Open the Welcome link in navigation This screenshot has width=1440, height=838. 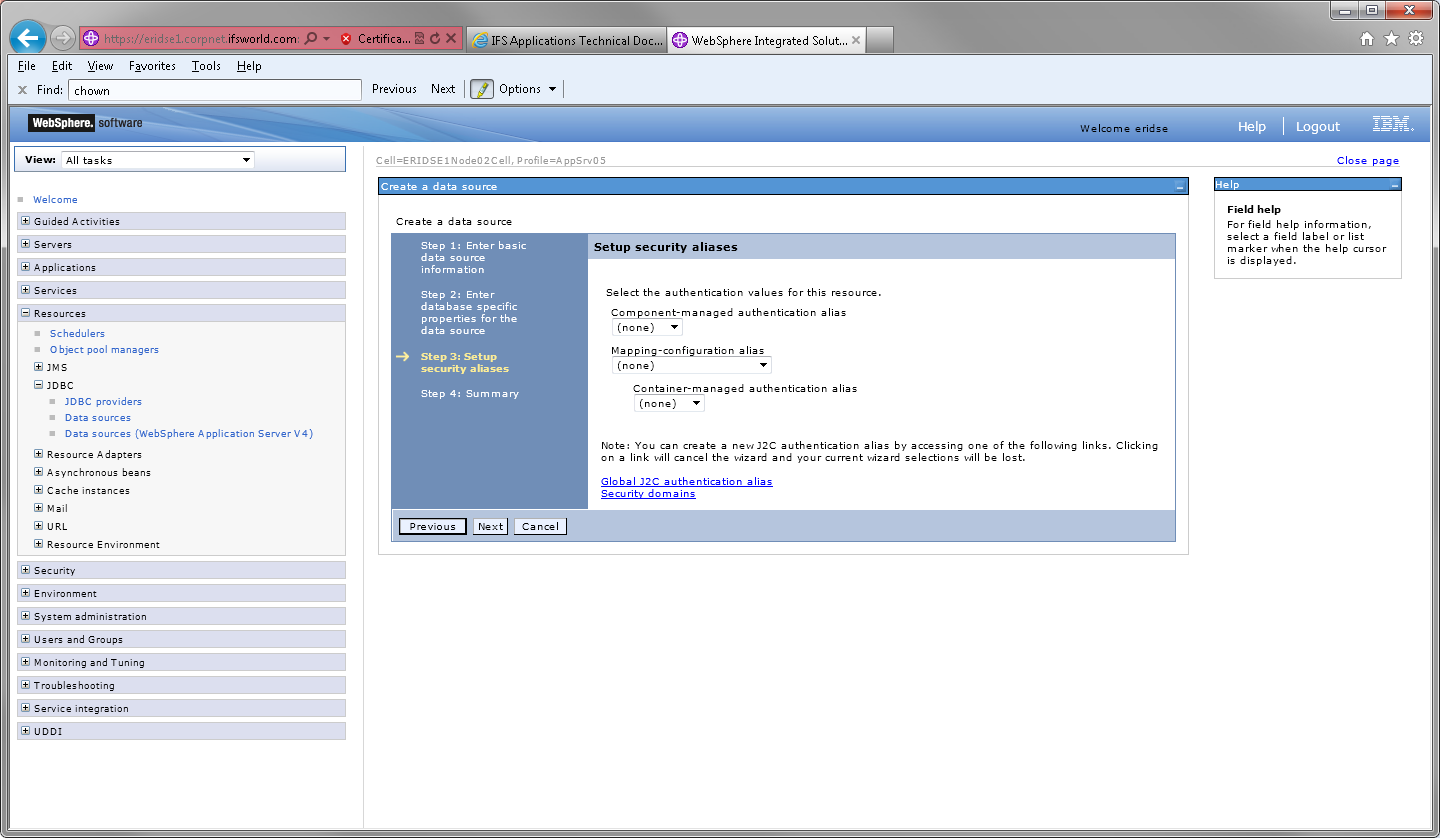pos(55,200)
